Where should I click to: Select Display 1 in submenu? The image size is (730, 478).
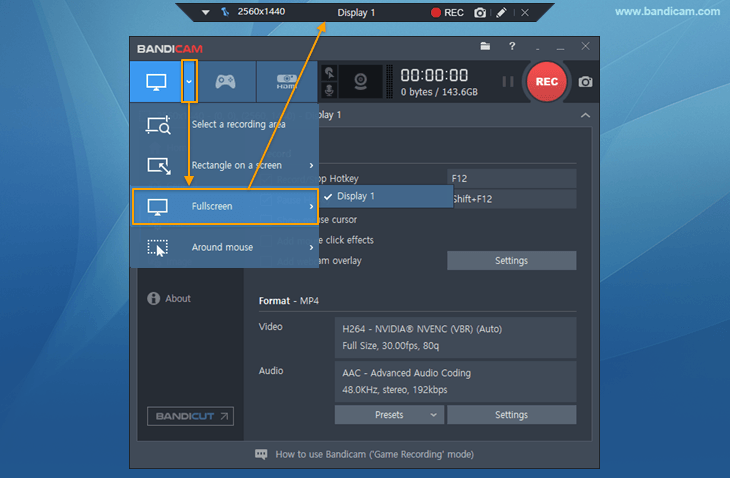tap(386, 196)
